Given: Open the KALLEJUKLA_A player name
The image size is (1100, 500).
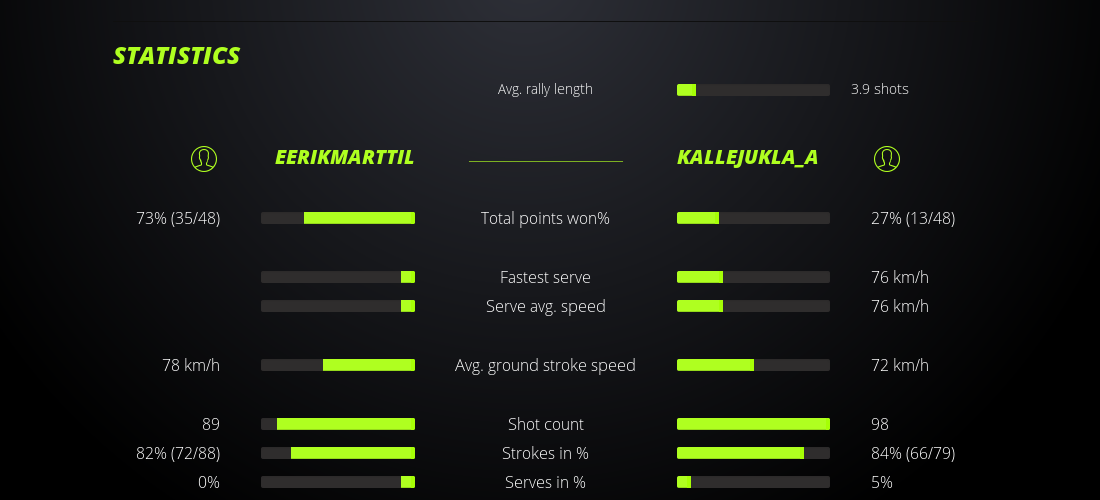Looking at the screenshot, I should tap(747, 157).
